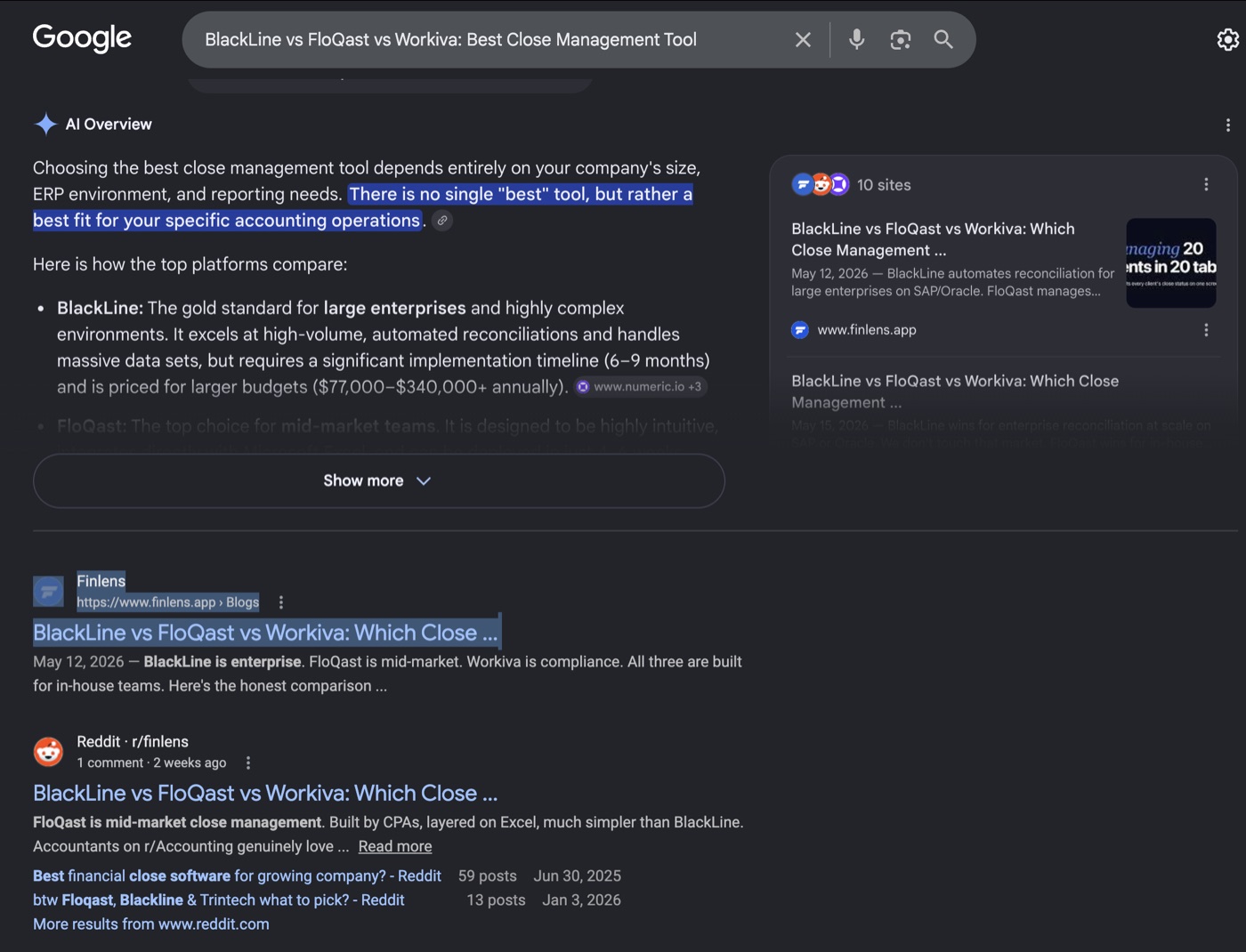Click link chip icon after highlighted sentence
Image resolution: width=1246 pixels, height=952 pixels.
[442, 221]
